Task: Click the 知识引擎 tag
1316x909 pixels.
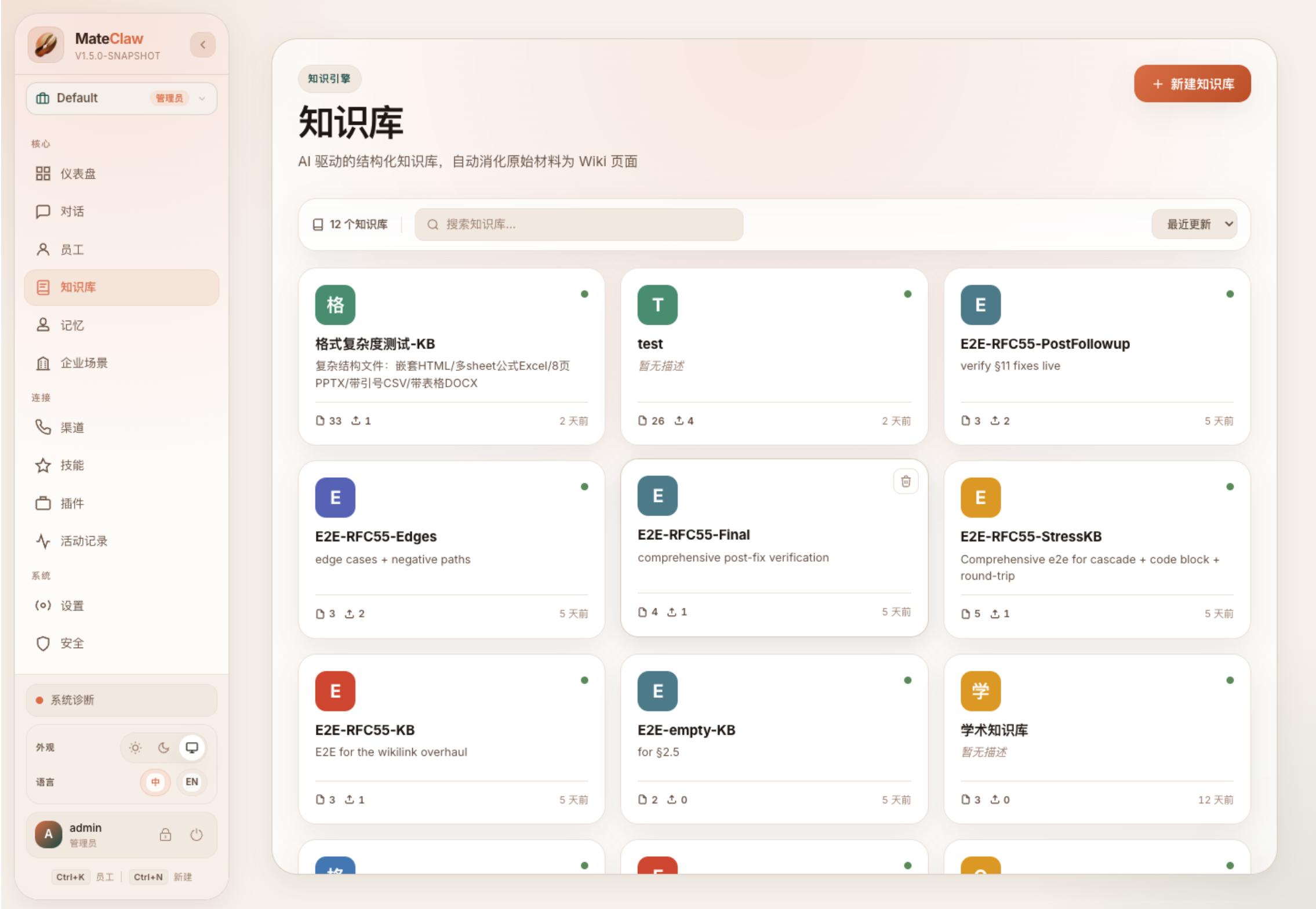Action: pyautogui.click(x=329, y=78)
